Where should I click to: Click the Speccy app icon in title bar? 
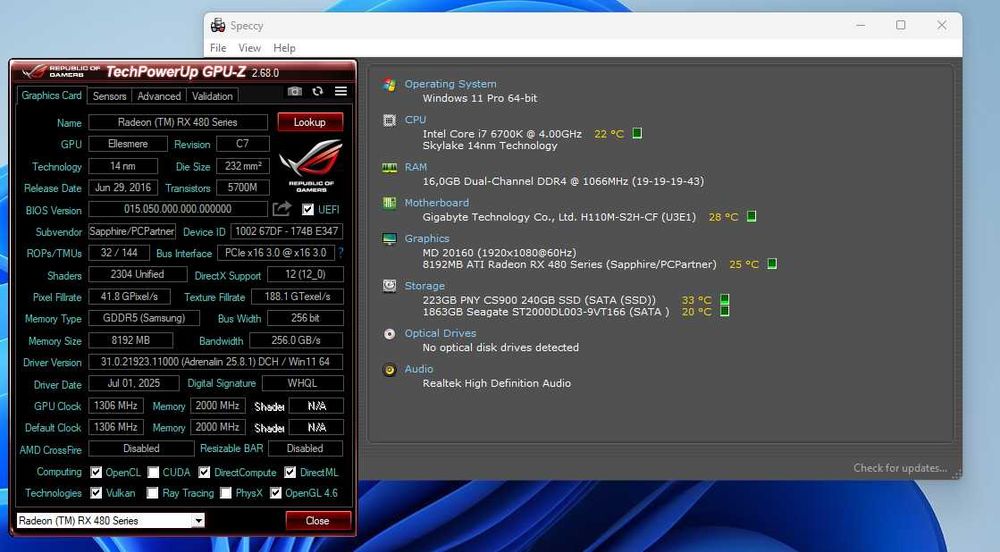[218, 25]
